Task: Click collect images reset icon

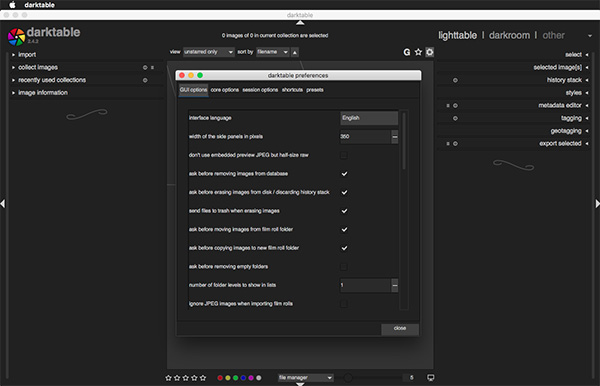Action: tap(145, 67)
